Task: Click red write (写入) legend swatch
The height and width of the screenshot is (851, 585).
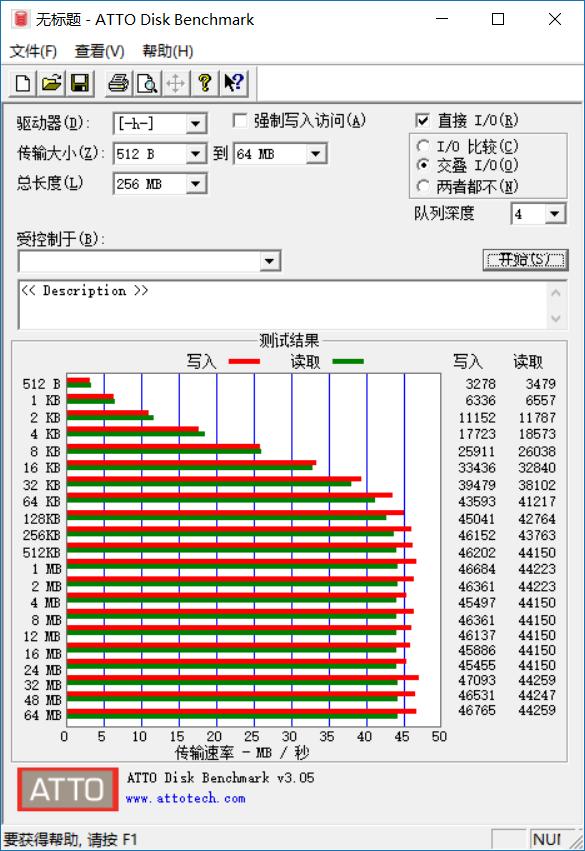Action: [x=244, y=361]
